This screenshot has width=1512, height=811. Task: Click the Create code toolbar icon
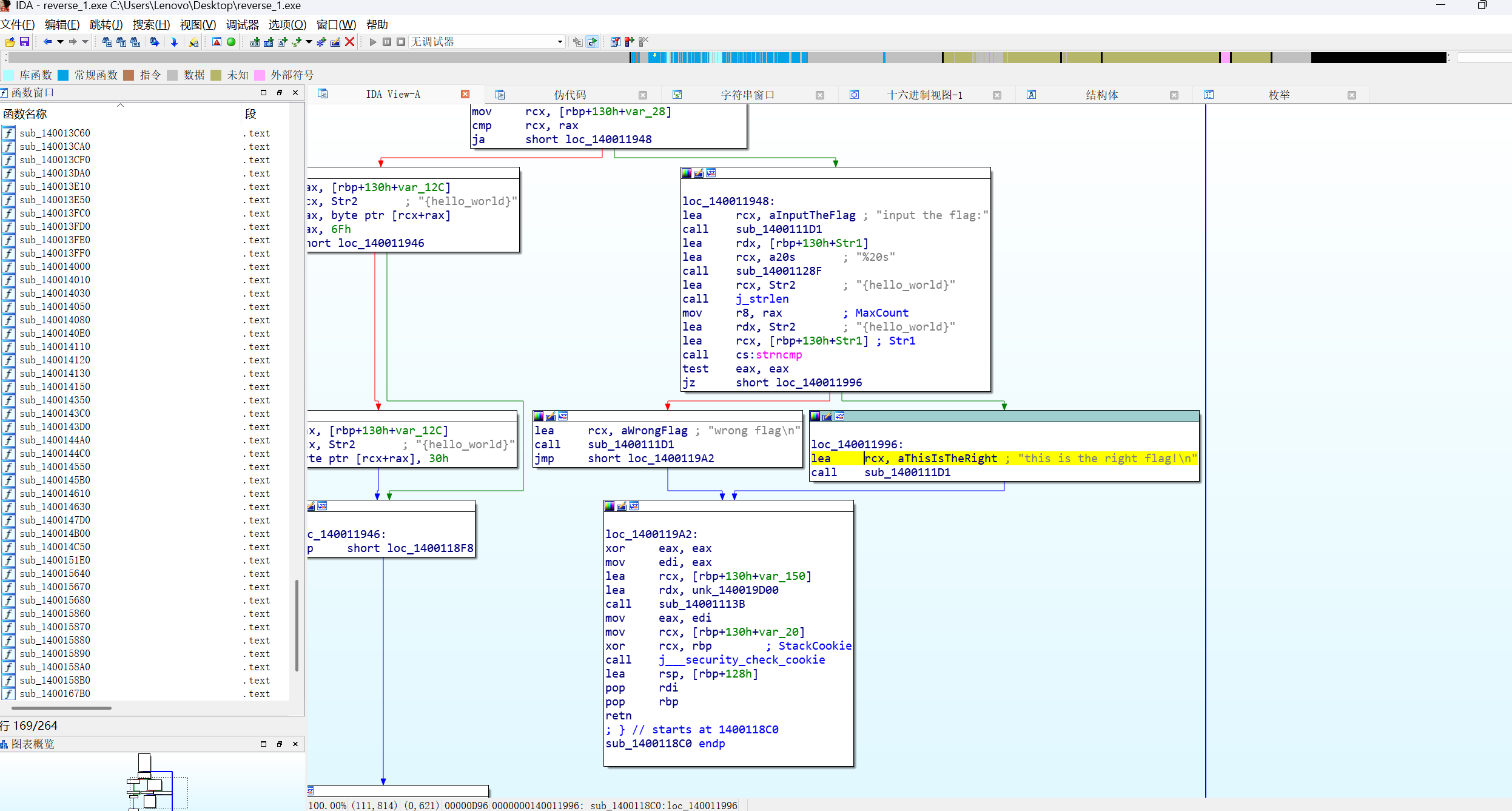[x=255, y=42]
